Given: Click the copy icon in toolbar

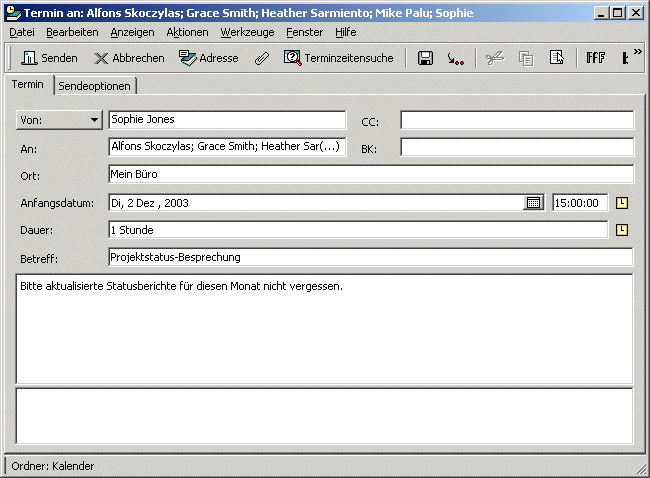Looking at the screenshot, I should tap(526, 58).
